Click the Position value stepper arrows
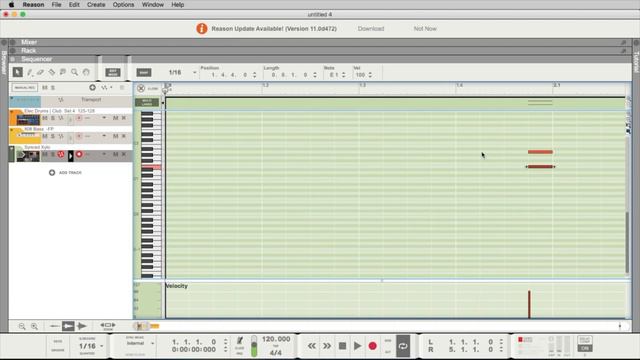The height and width of the screenshot is (360, 640). click(255, 75)
